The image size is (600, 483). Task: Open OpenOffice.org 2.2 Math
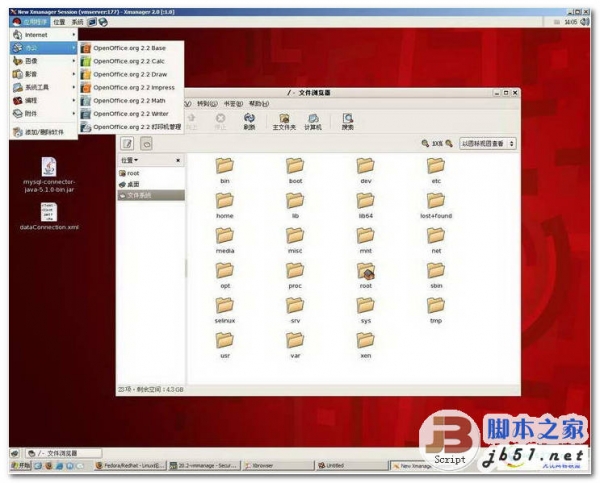click(131, 101)
